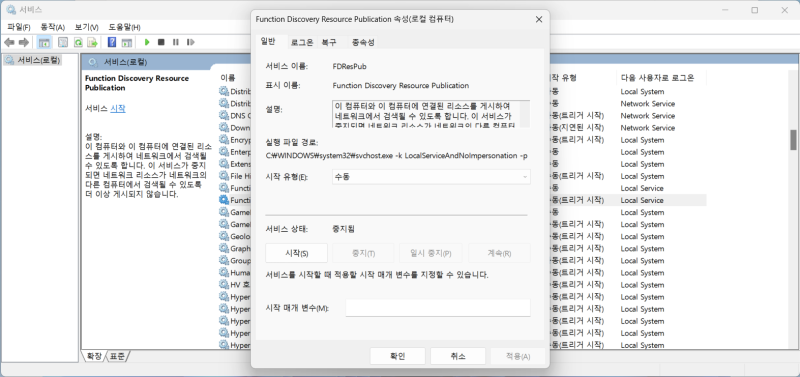Close the properties dialog with the X button

pos(538,19)
